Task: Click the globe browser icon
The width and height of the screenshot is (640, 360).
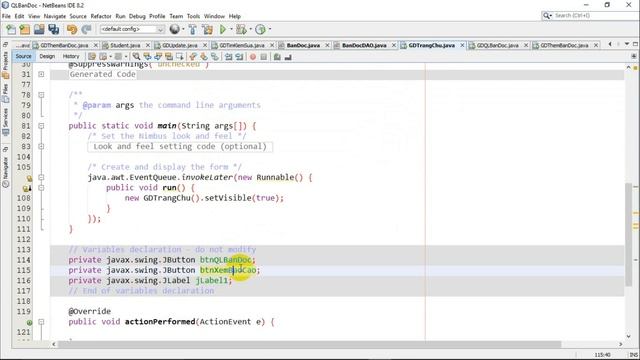Action: click(x=174, y=29)
